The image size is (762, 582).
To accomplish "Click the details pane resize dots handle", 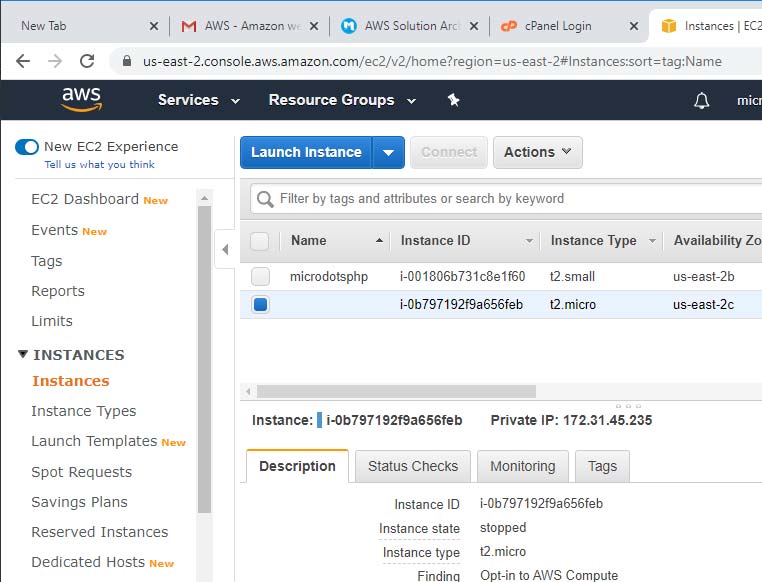I will pyautogui.click(x=628, y=406).
